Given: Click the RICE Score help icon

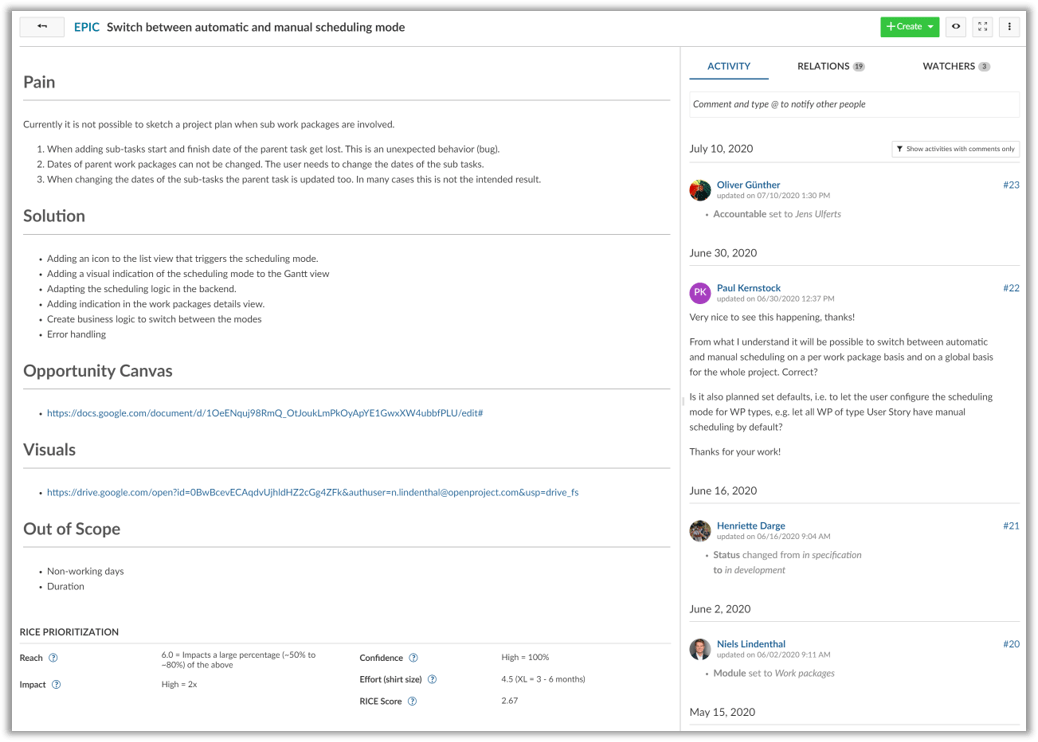Looking at the screenshot, I should click(412, 701).
